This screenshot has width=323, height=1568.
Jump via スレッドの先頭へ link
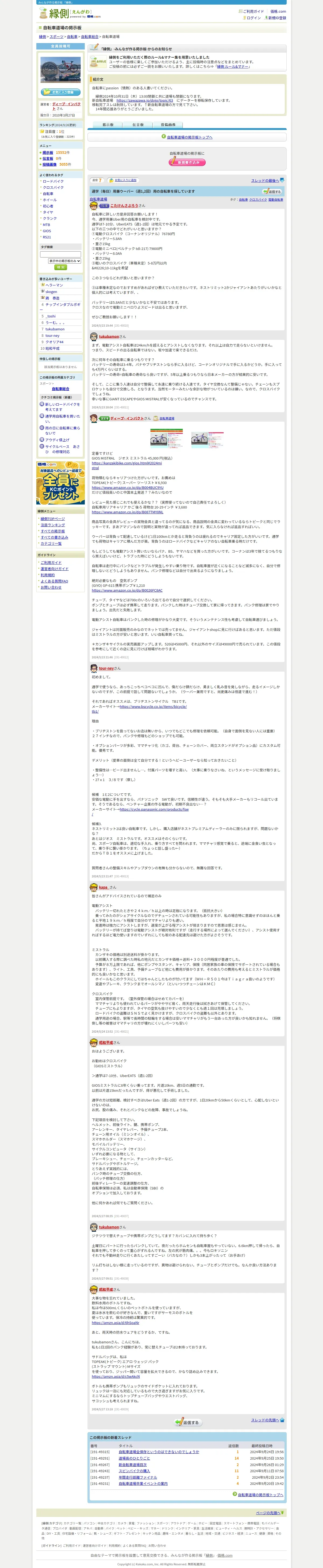(x=265, y=1420)
